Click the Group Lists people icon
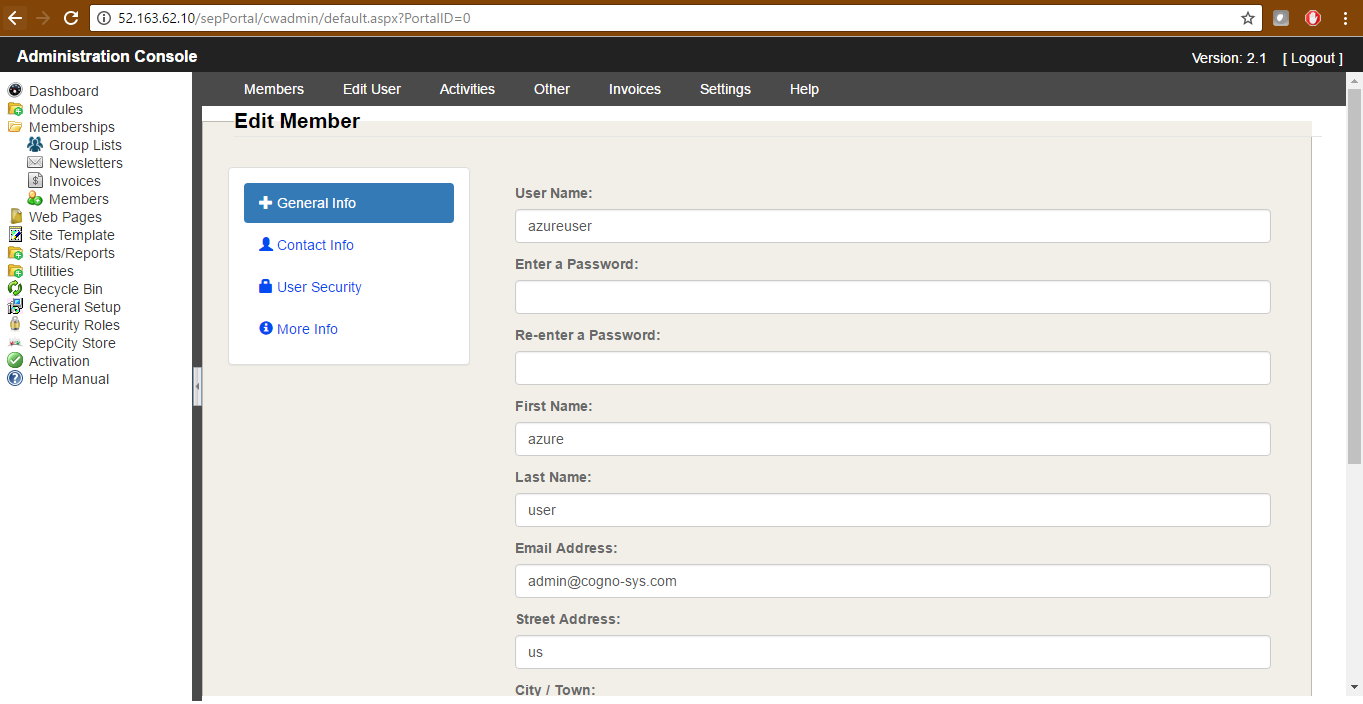The height and width of the screenshot is (704, 1363). point(35,145)
